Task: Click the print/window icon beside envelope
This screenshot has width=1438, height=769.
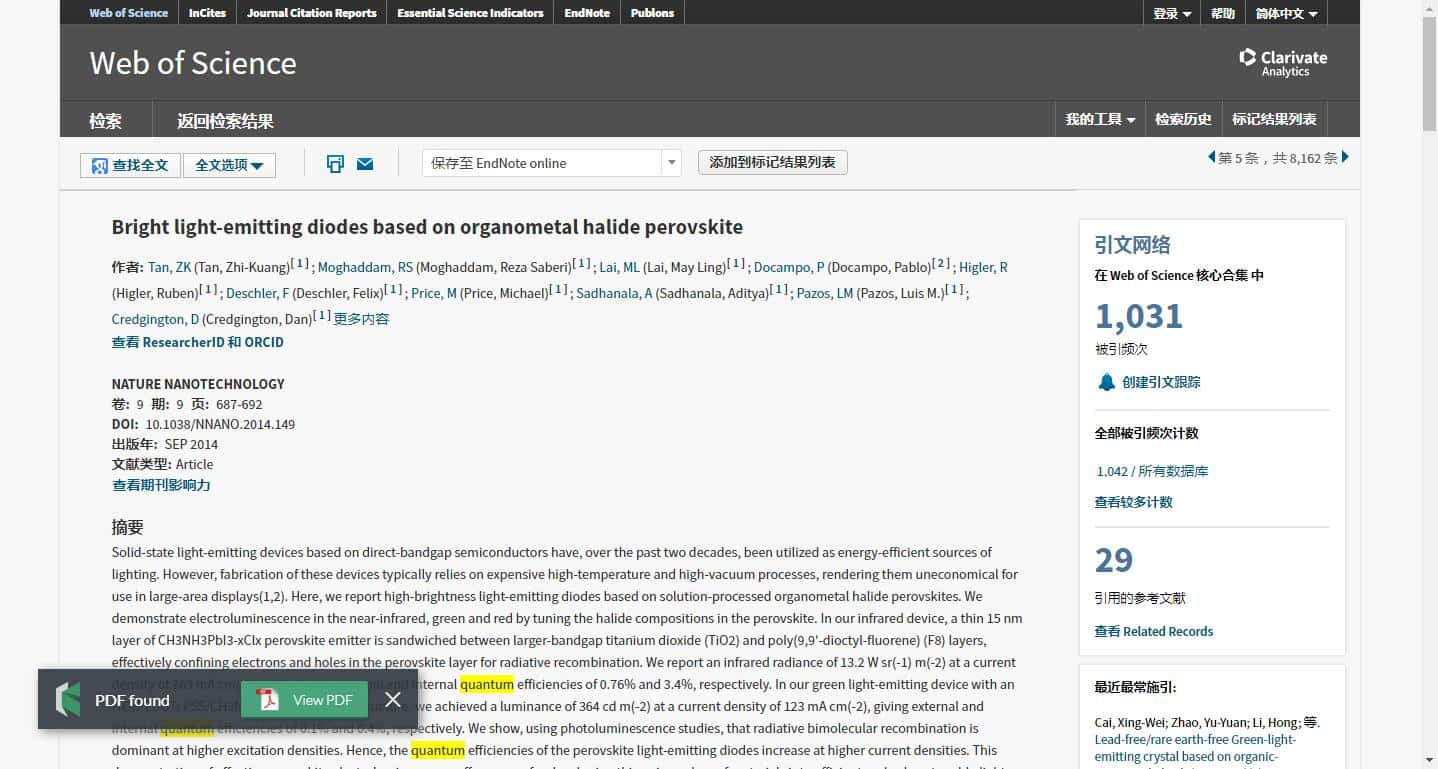Action: point(336,164)
